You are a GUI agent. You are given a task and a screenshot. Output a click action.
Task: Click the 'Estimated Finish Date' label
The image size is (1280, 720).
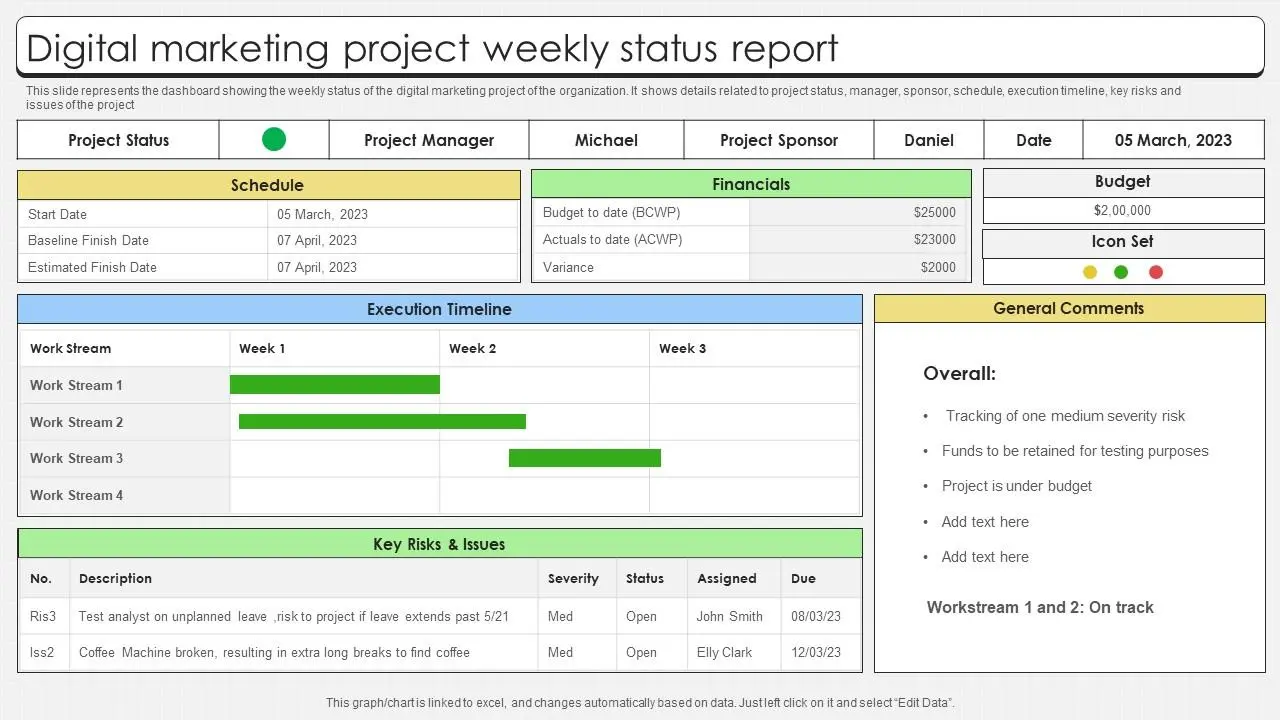(92, 267)
